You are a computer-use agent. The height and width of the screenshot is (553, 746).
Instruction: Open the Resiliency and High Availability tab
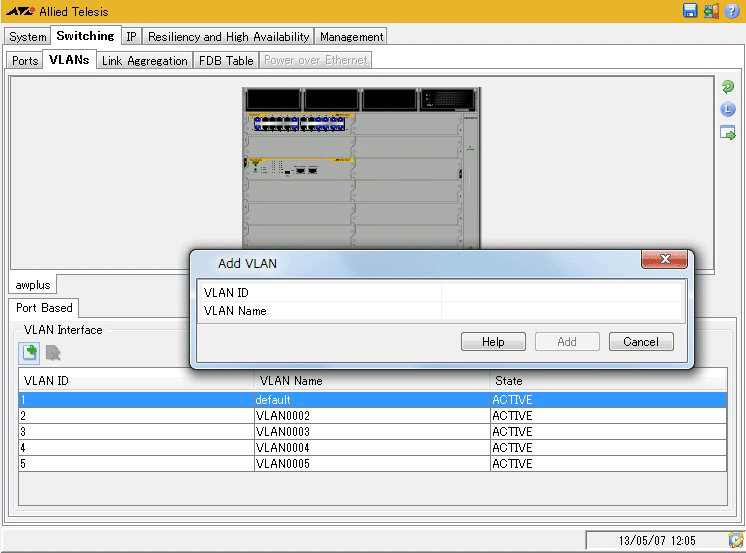[228, 37]
